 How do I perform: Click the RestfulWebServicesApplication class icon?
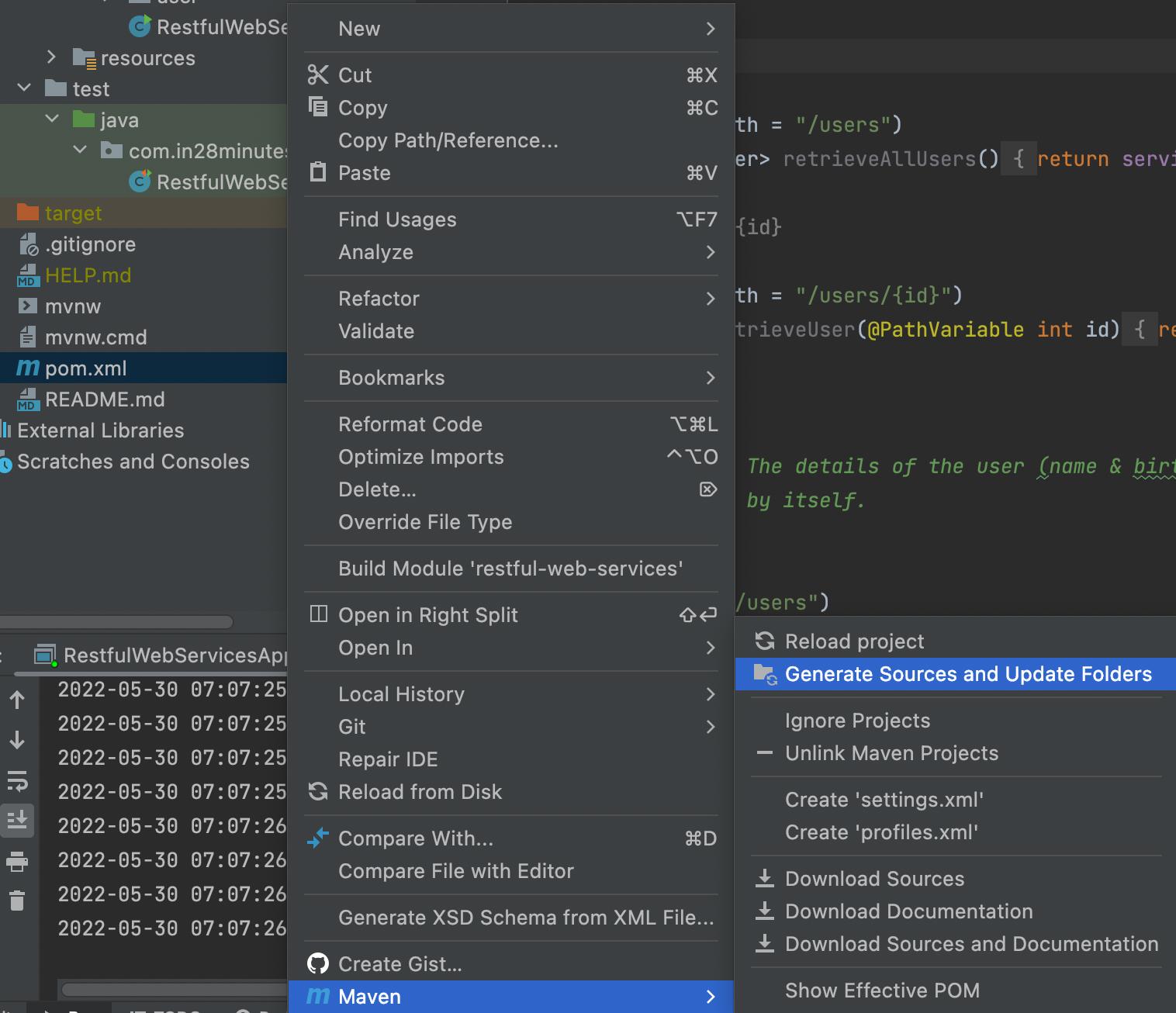pos(140,182)
